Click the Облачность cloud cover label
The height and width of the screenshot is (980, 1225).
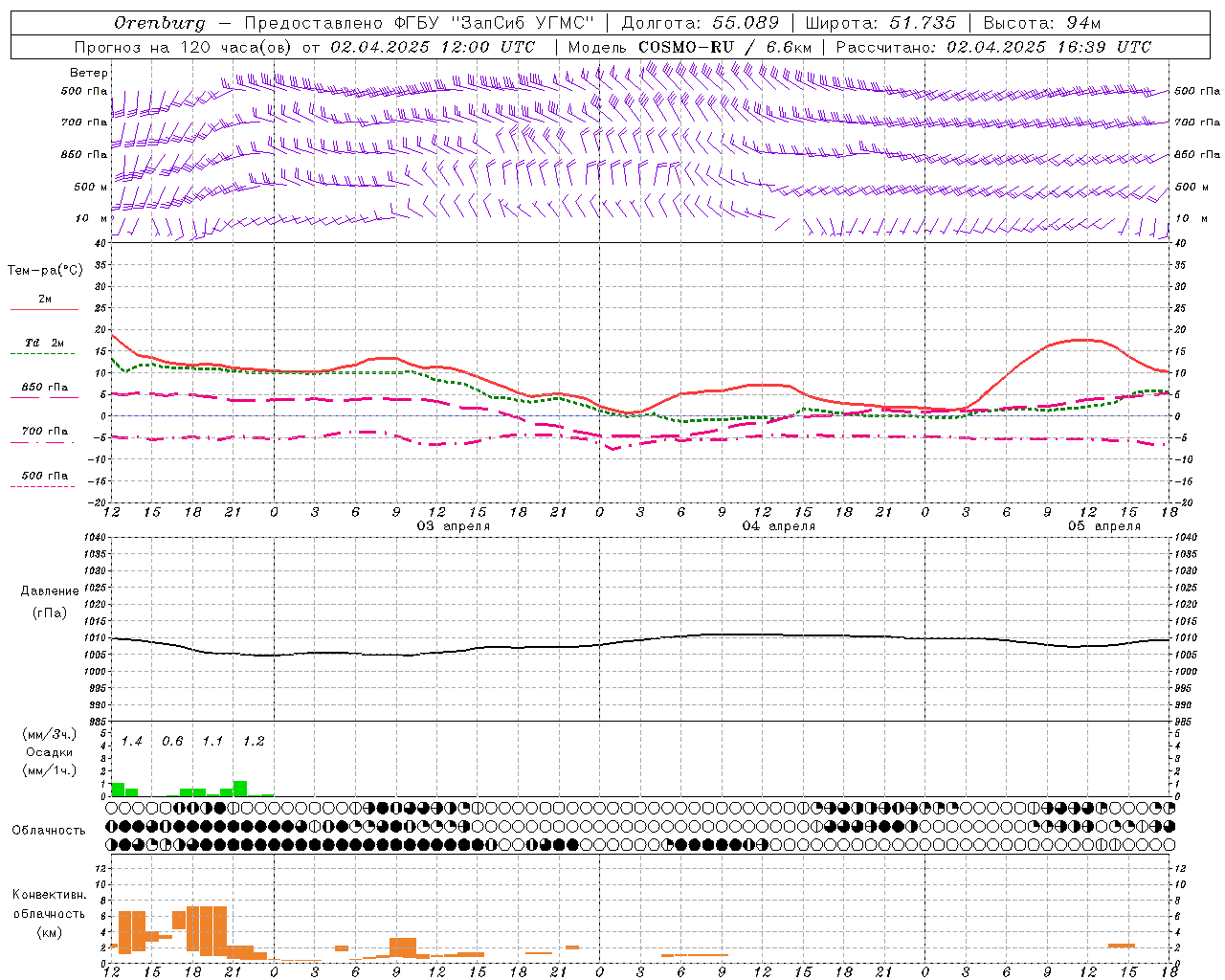[49, 831]
